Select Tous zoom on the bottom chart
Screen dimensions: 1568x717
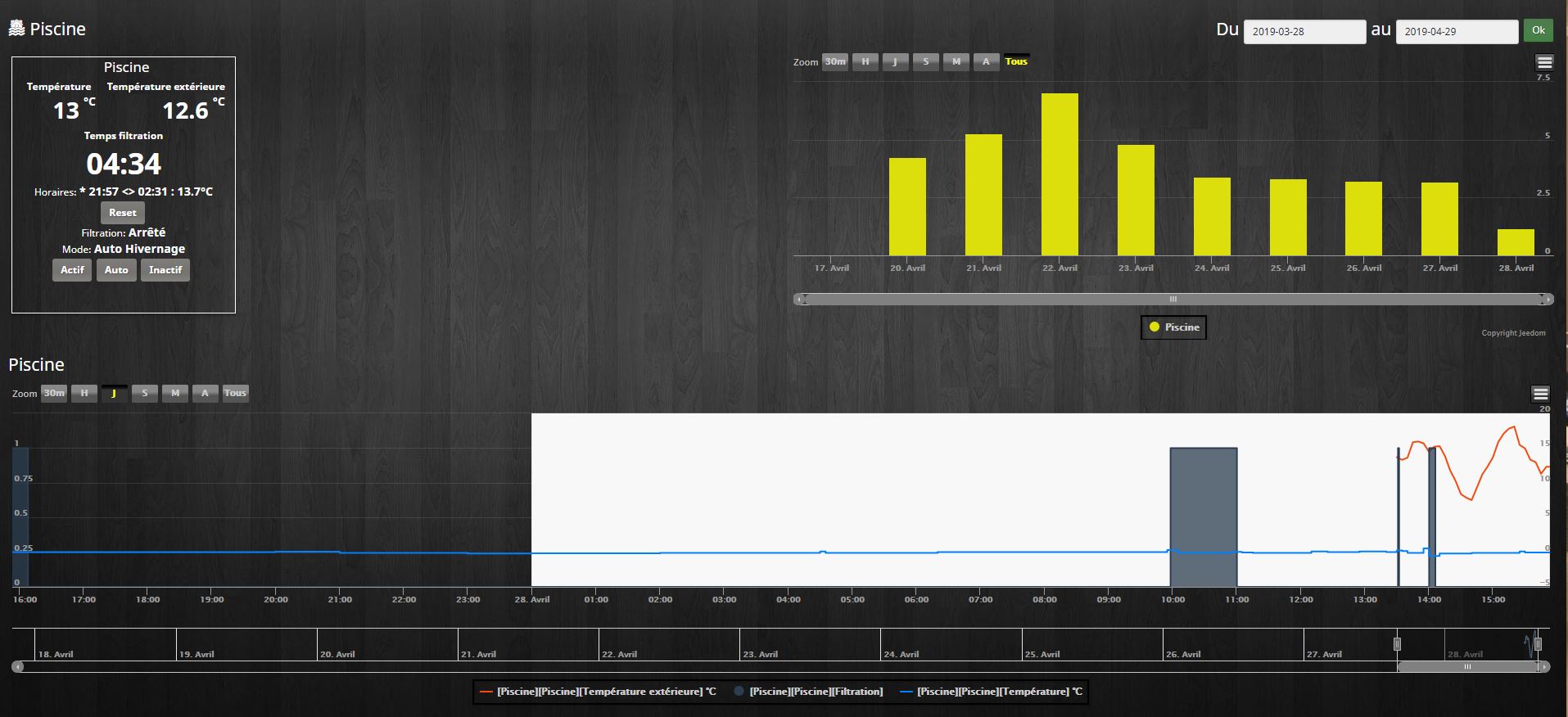(235, 393)
